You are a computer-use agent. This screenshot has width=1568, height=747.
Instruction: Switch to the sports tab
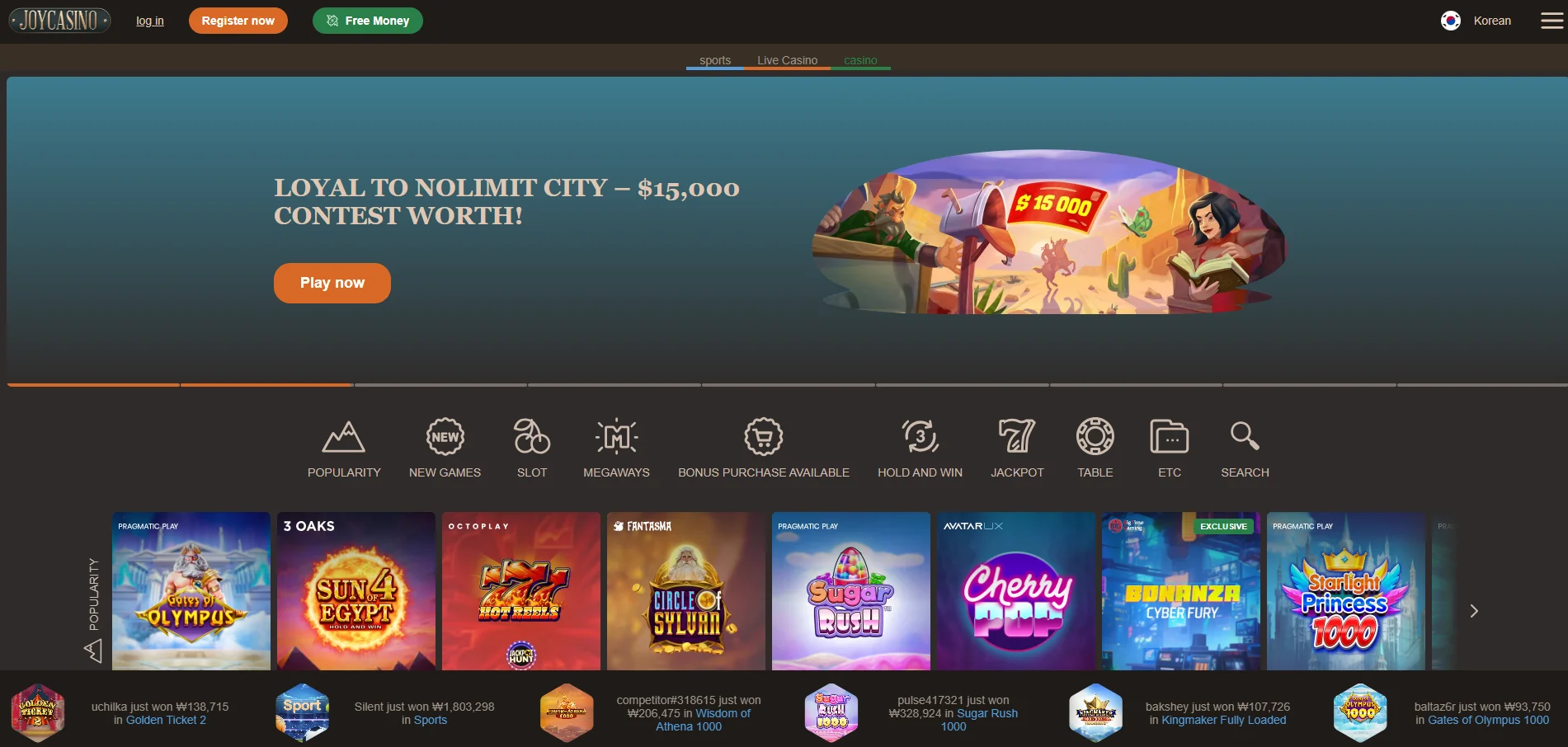(715, 60)
